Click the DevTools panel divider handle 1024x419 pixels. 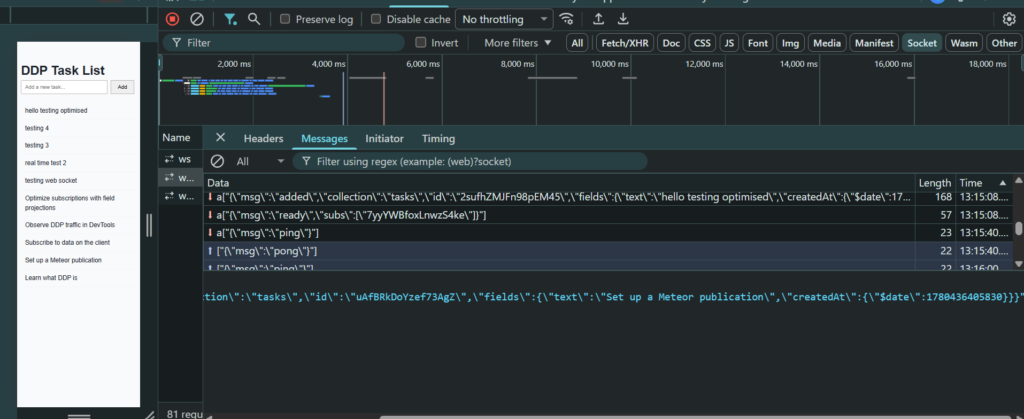pyautogui.click(x=149, y=225)
